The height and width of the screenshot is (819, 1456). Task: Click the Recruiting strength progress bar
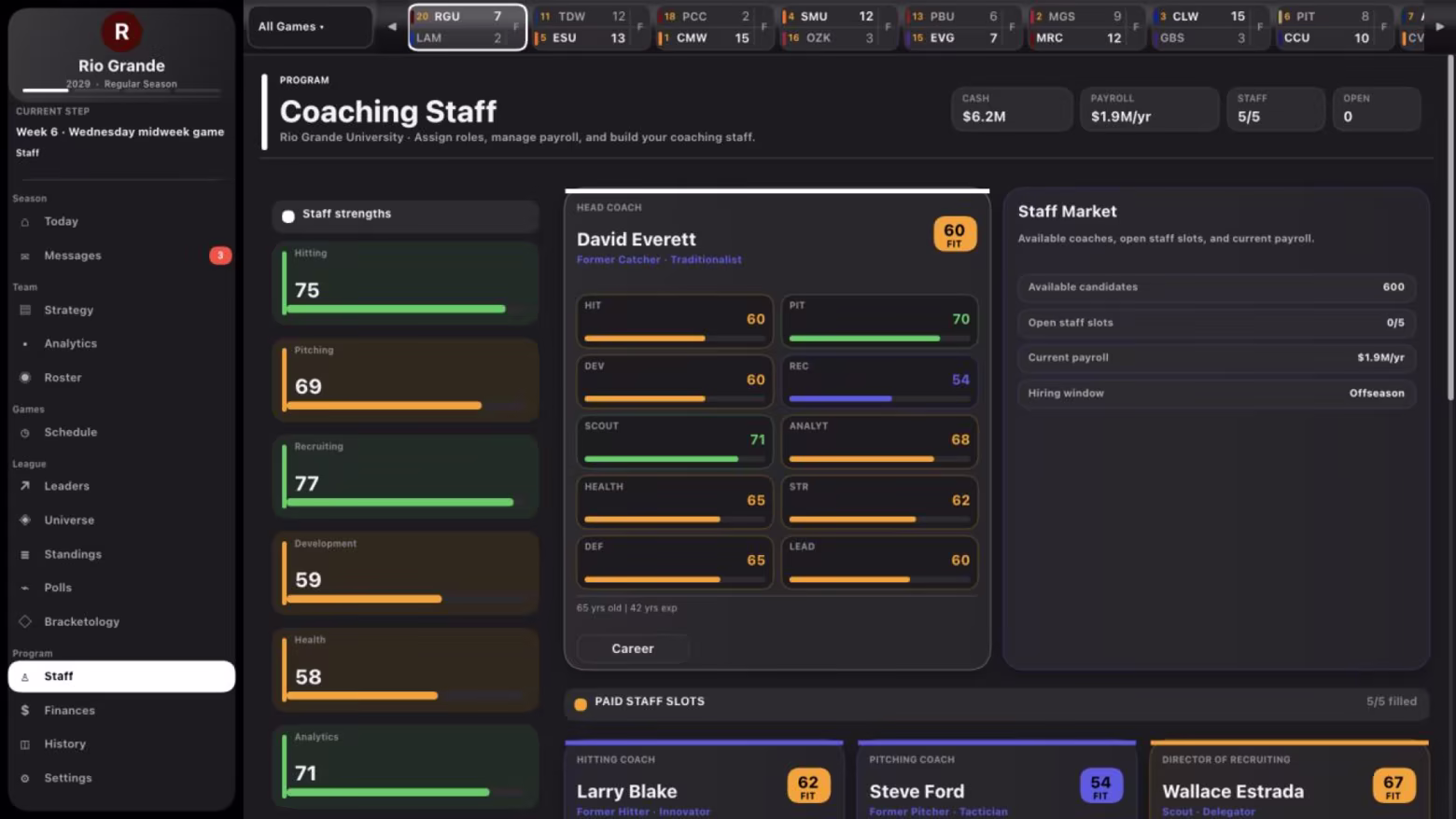tap(401, 503)
